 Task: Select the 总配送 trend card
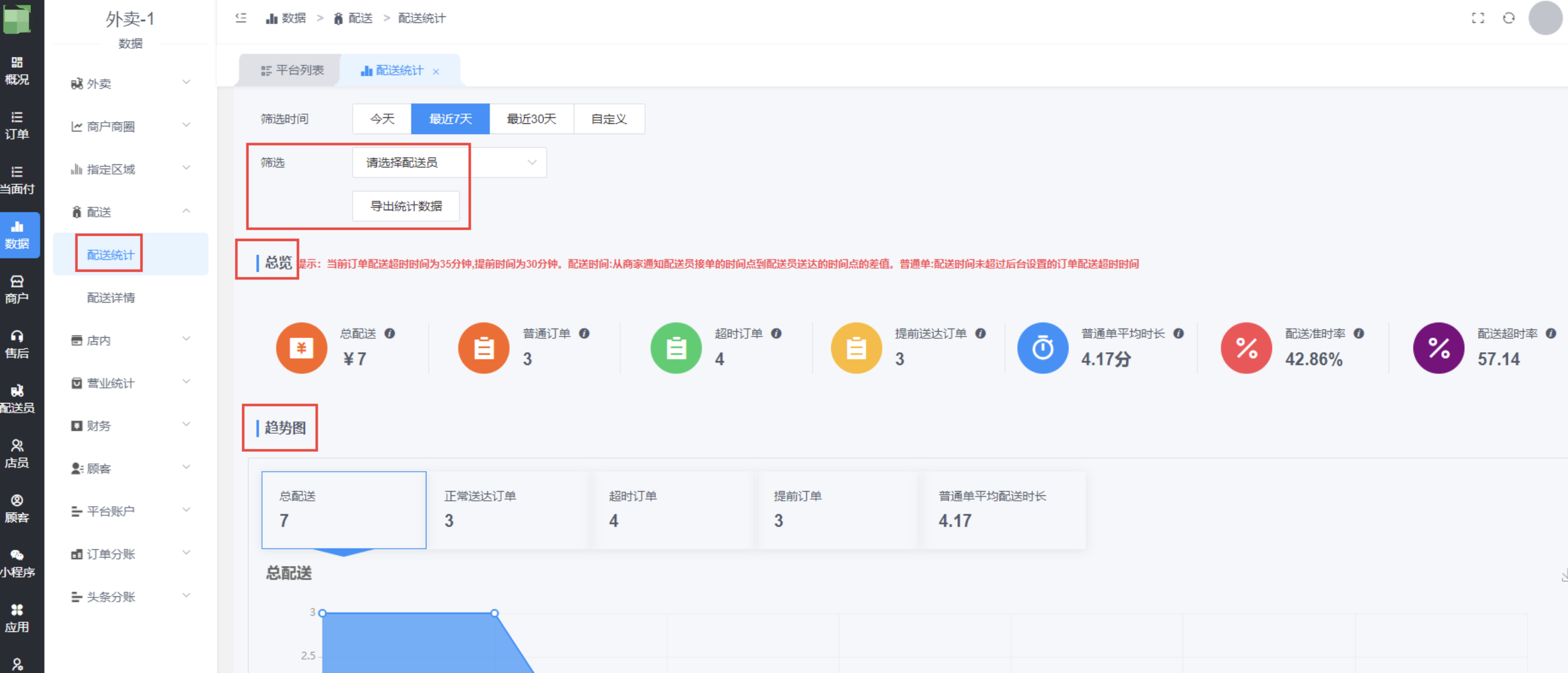[344, 510]
